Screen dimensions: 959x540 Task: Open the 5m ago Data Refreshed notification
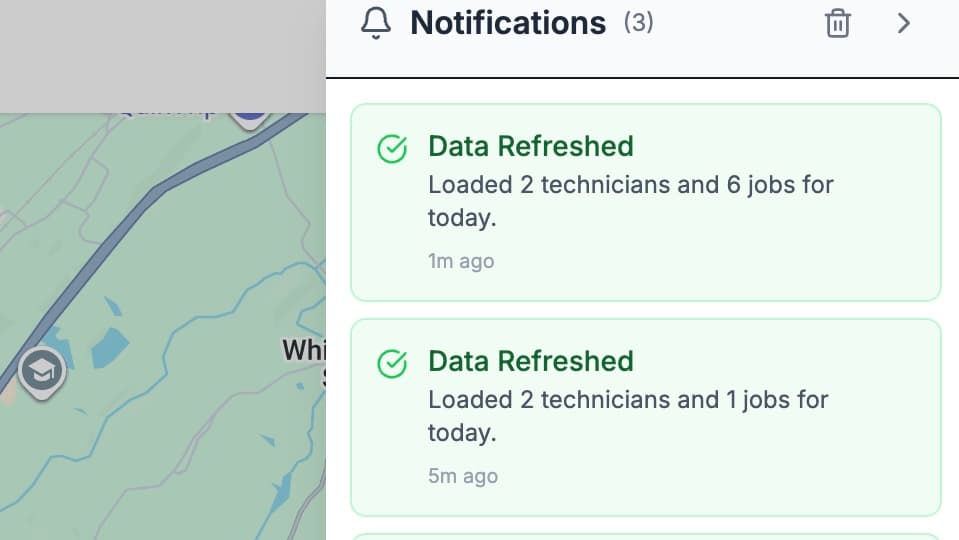tap(645, 417)
